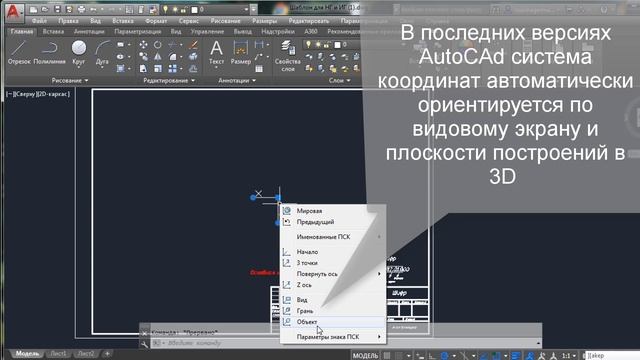Expand the Аннотации panel flyout

[237, 80]
